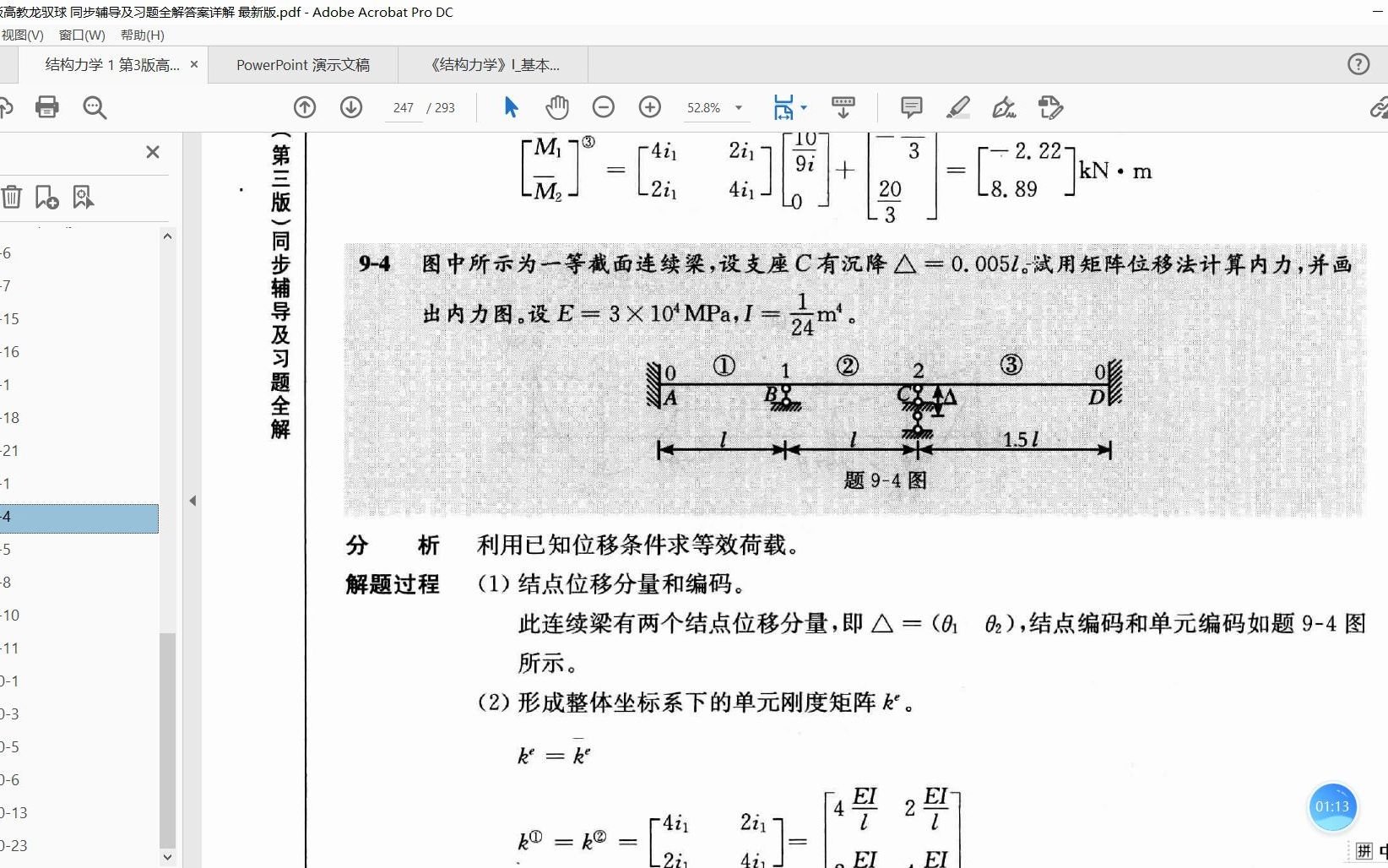Screen dimensions: 1388x868
Task: Click the page number input field
Action: point(404,107)
